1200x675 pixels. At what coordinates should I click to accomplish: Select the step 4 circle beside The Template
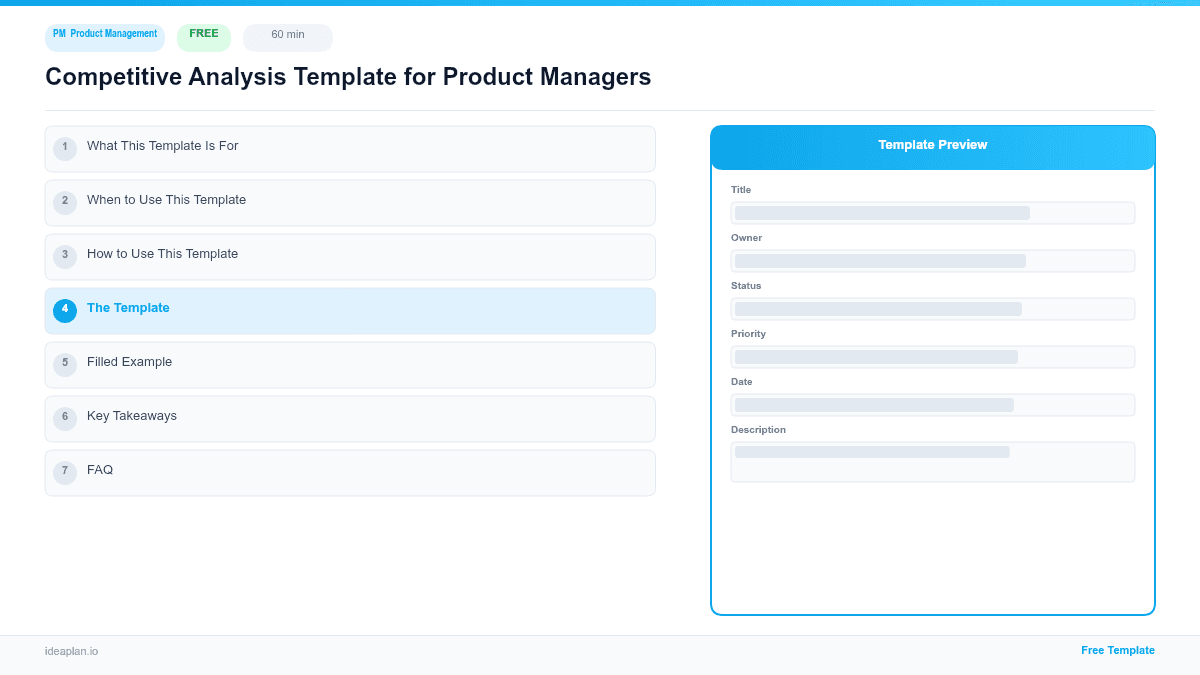(x=65, y=310)
